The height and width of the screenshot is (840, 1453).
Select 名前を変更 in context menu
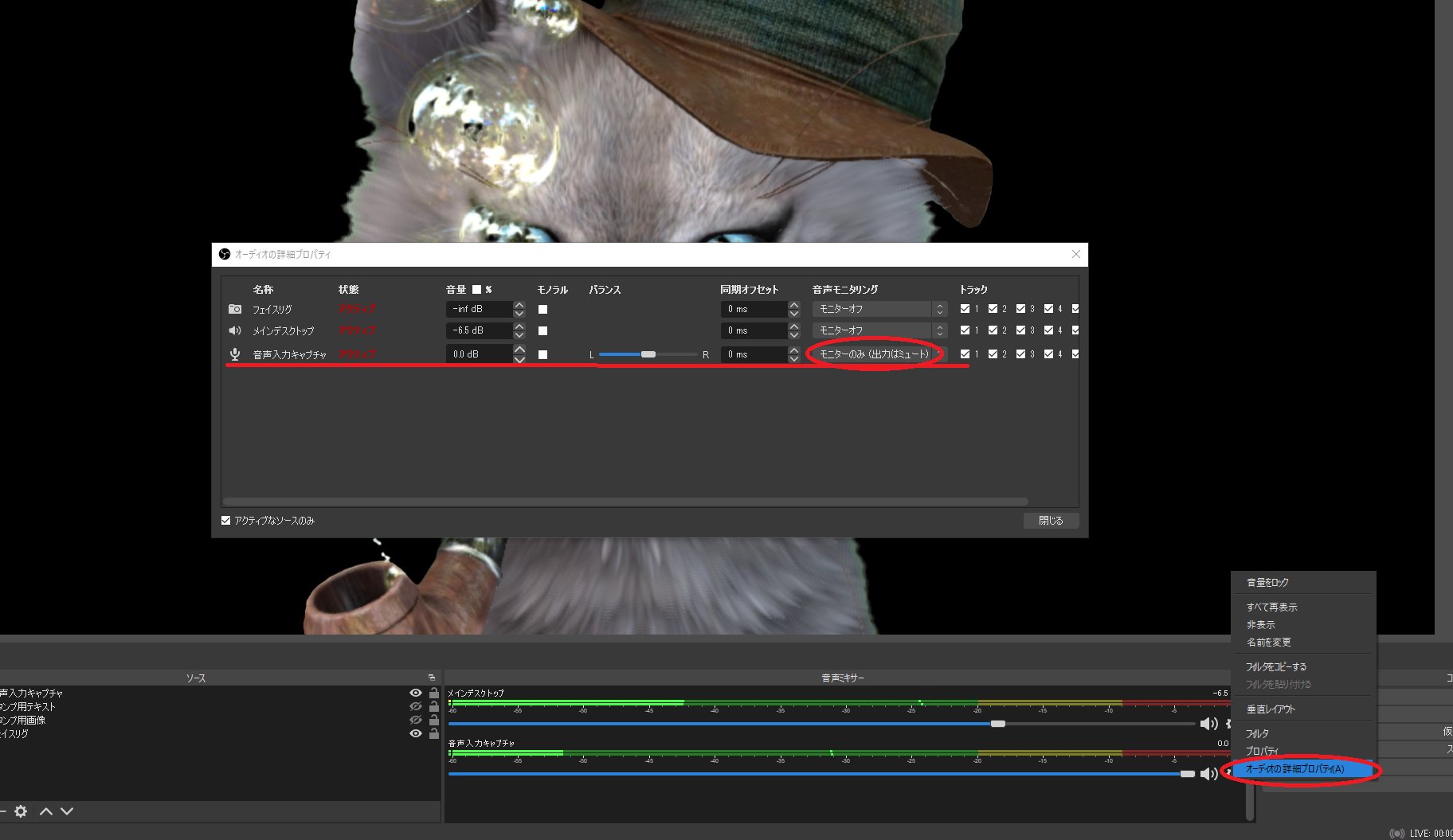click(x=1303, y=643)
